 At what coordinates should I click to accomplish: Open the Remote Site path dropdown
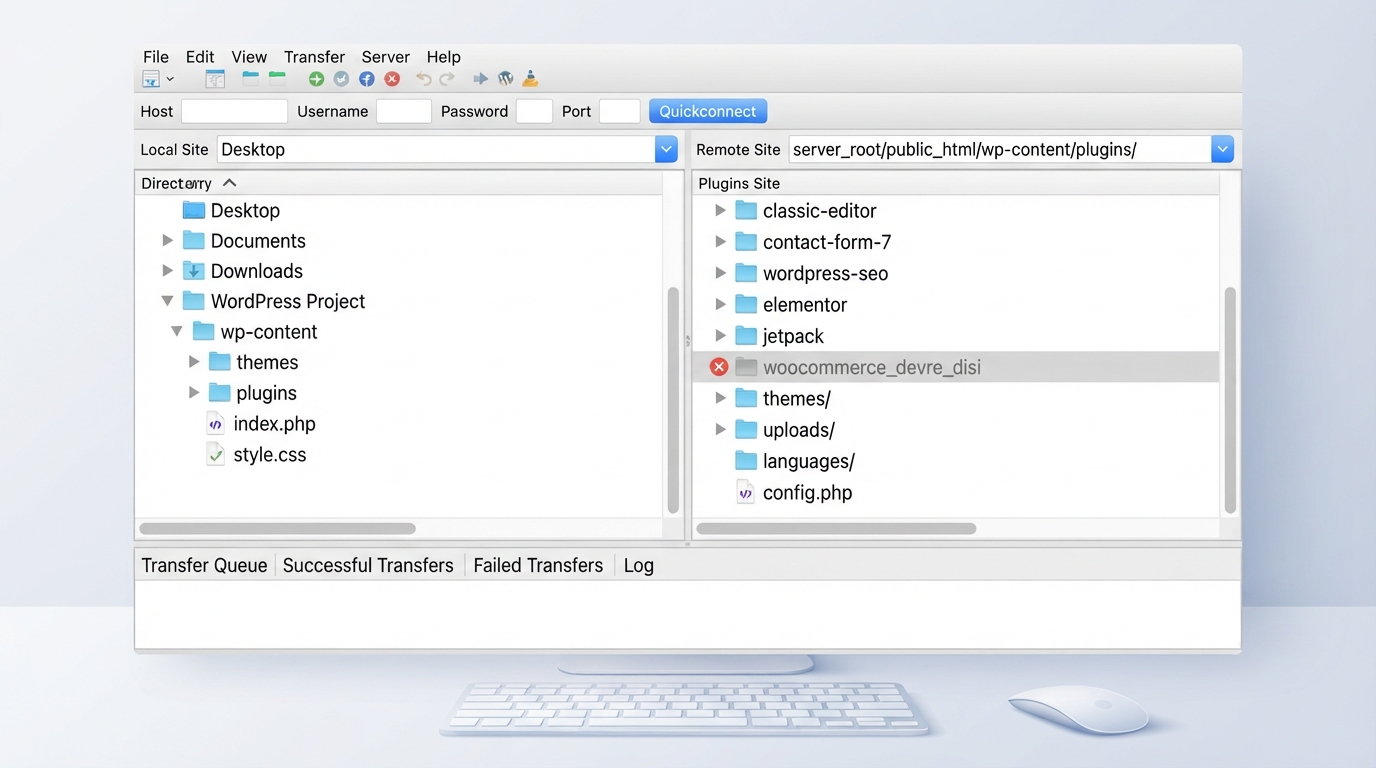[1222, 149]
